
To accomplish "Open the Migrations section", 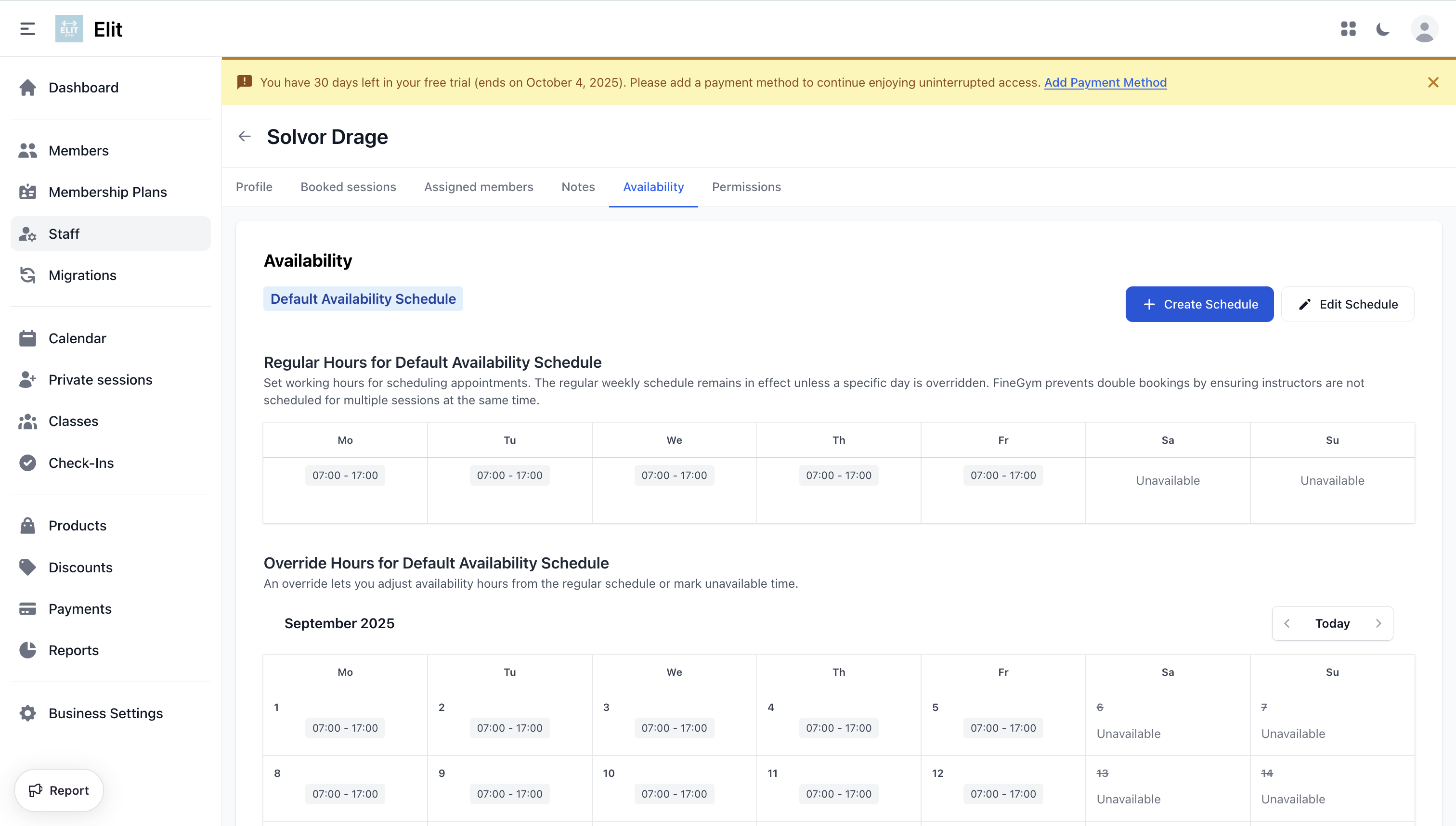I will pos(111,275).
